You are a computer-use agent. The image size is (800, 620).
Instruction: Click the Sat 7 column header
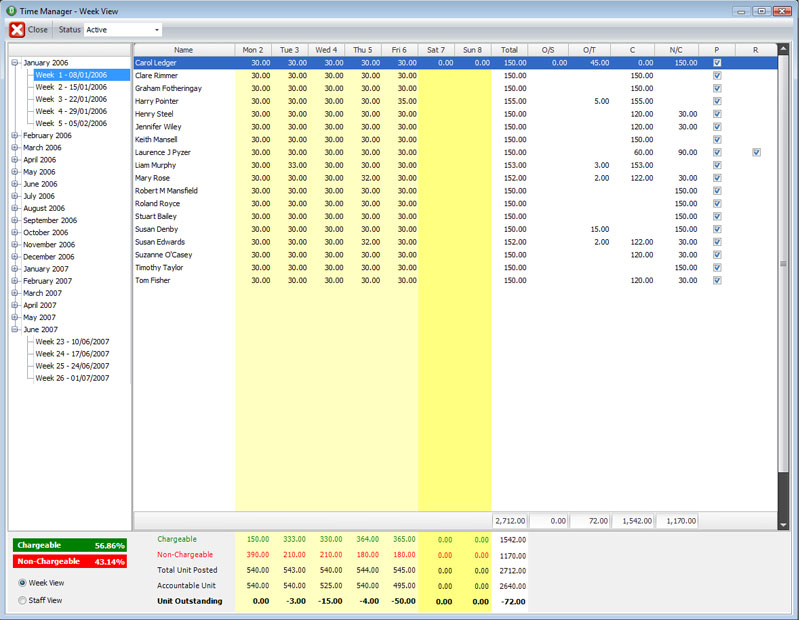click(x=436, y=50)
